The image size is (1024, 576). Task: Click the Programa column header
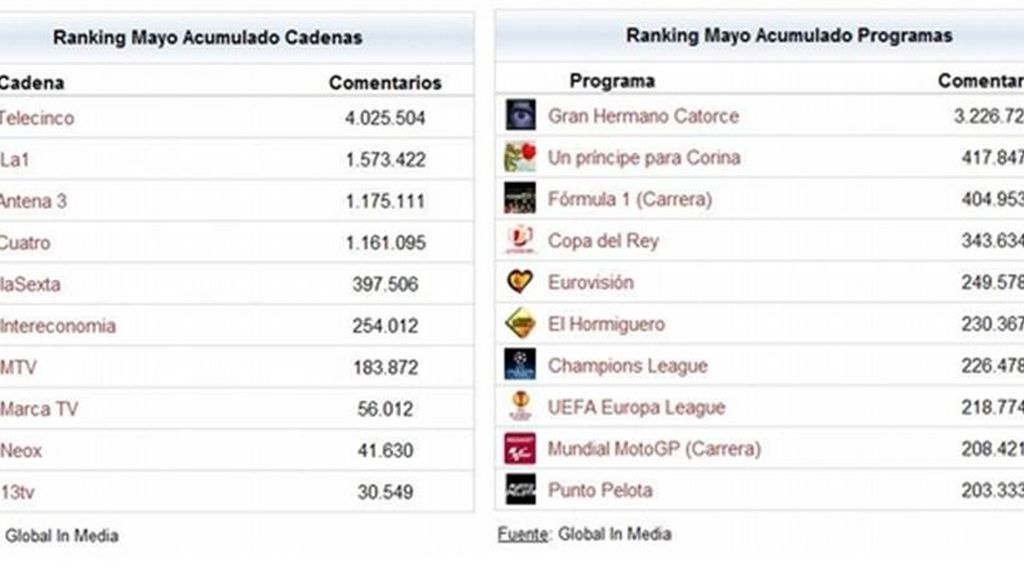612,81
